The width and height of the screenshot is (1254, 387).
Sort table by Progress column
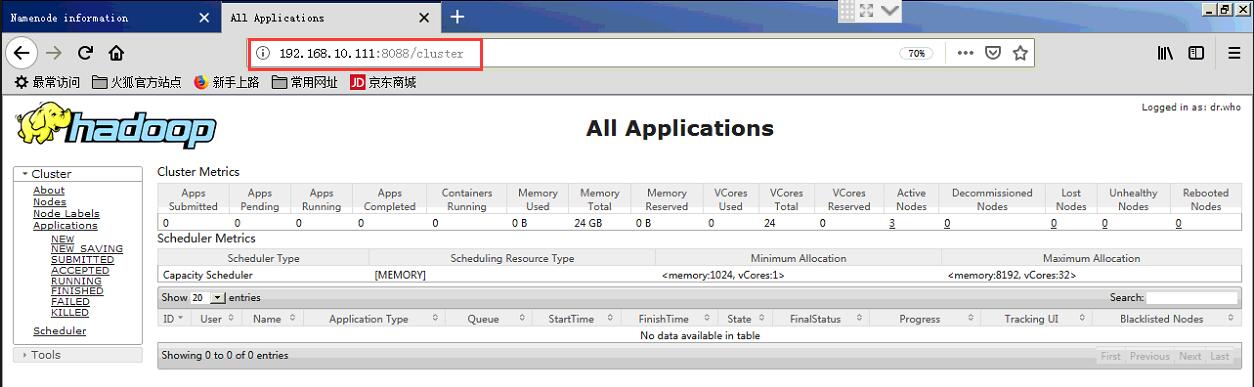(x=925, y=319)
